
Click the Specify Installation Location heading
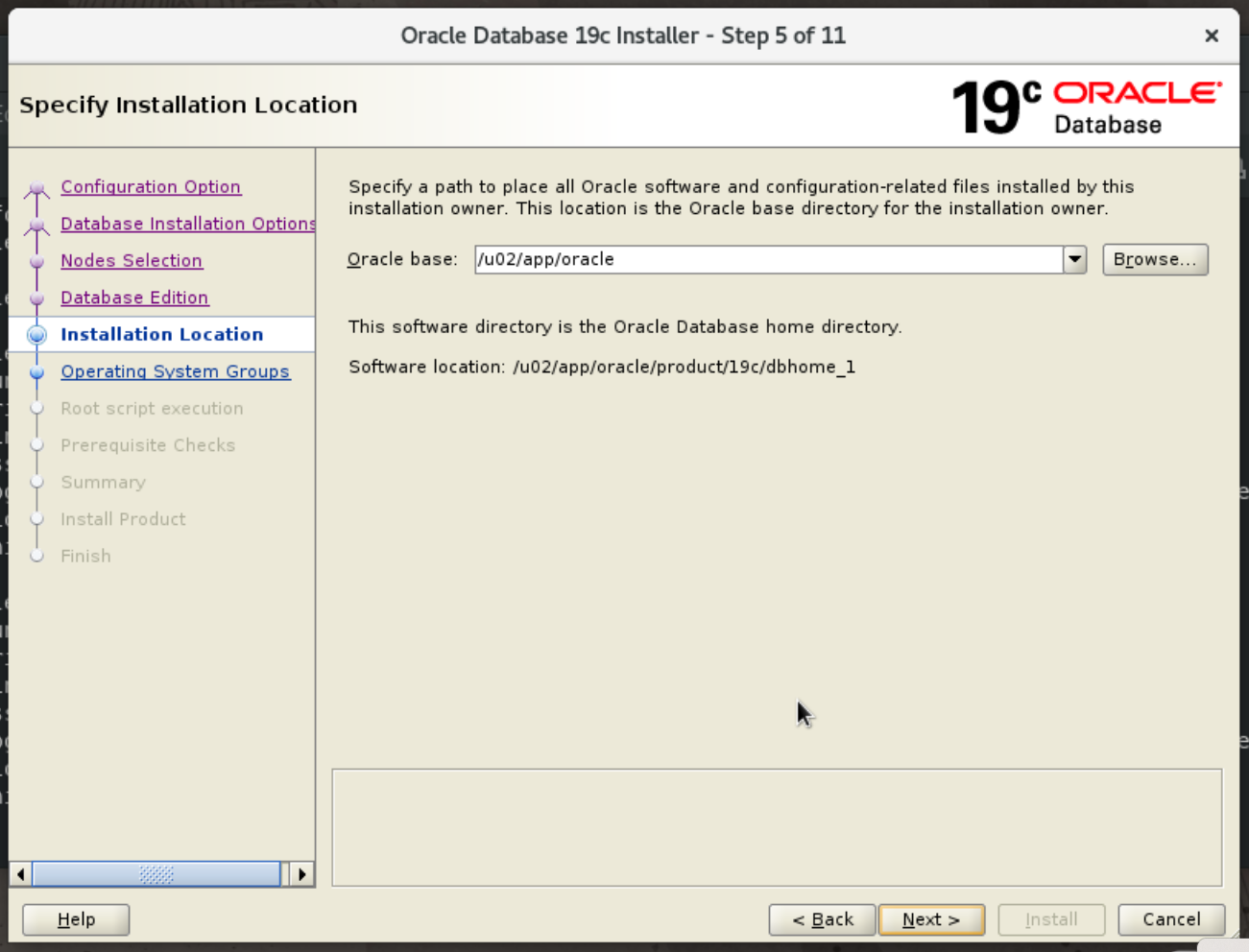[x=188, y=105]
